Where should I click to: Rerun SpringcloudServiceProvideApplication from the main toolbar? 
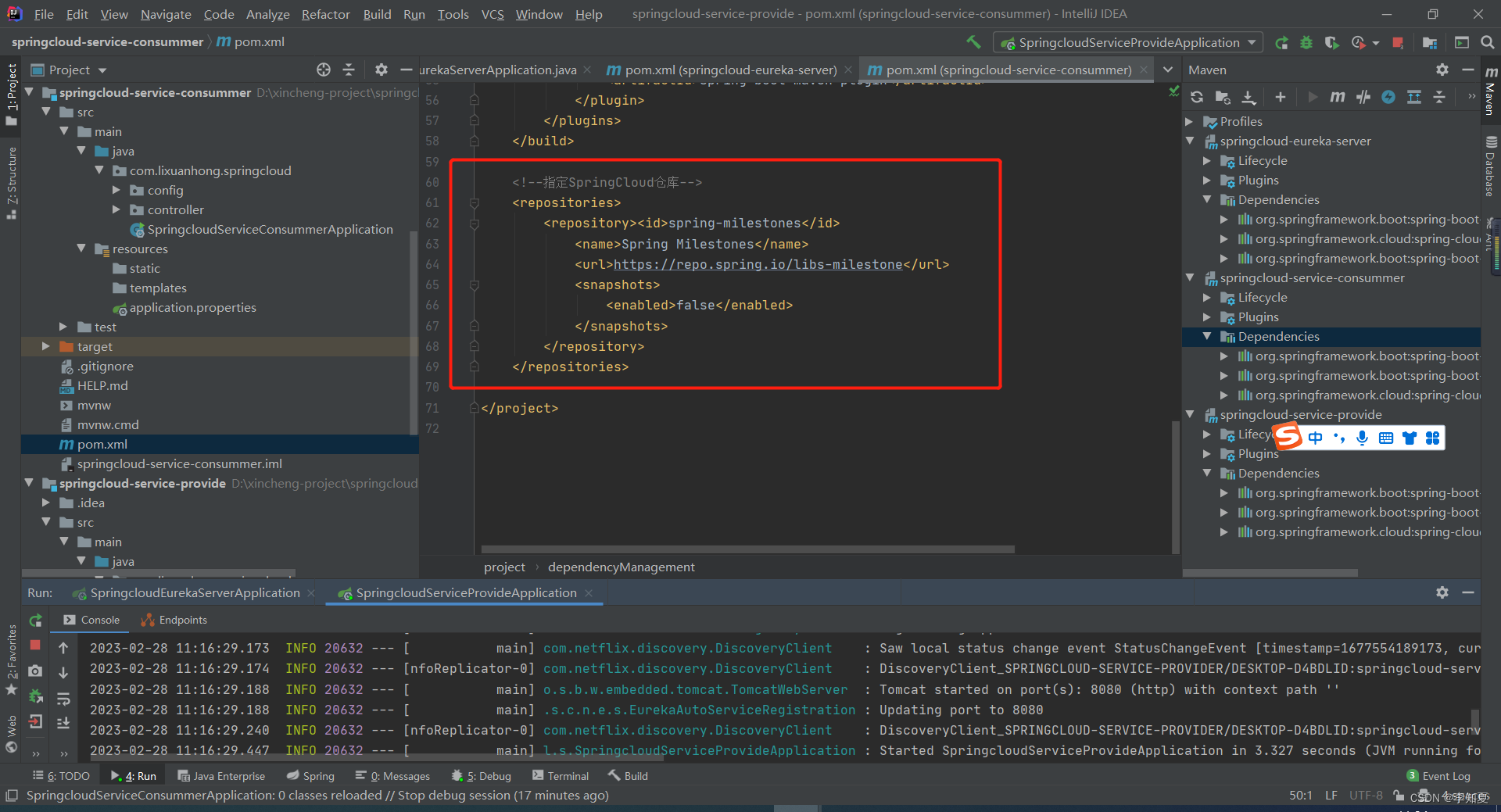[x=1281, y=43]
